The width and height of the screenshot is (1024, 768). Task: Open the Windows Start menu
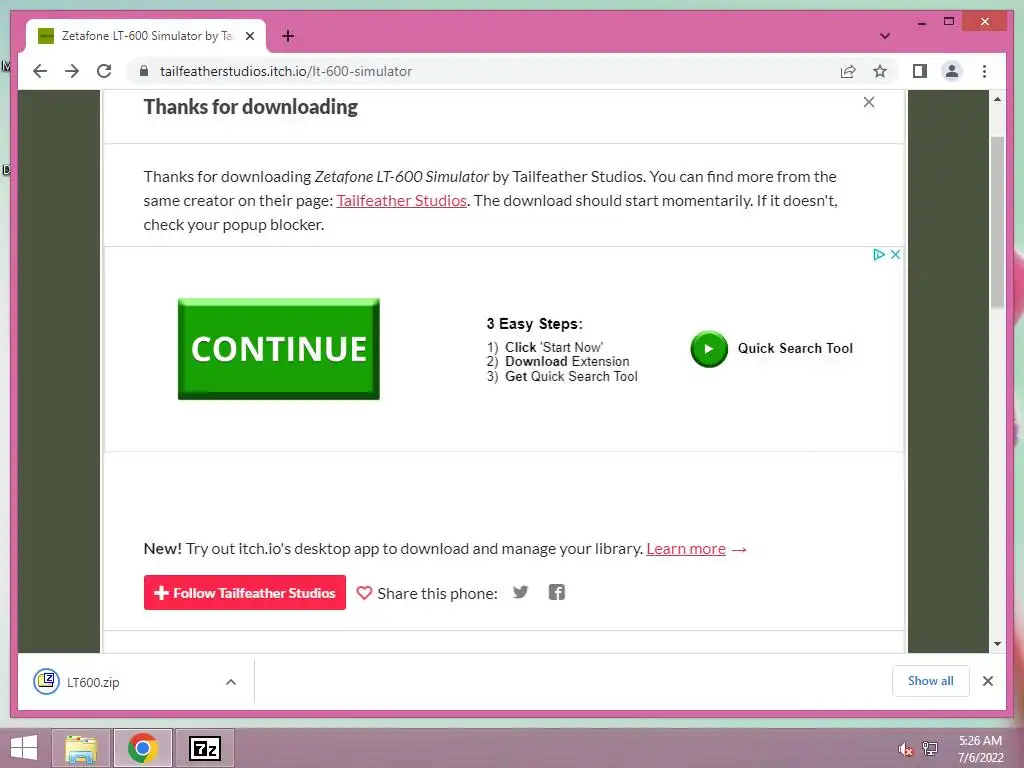click(x=24, y=748)
